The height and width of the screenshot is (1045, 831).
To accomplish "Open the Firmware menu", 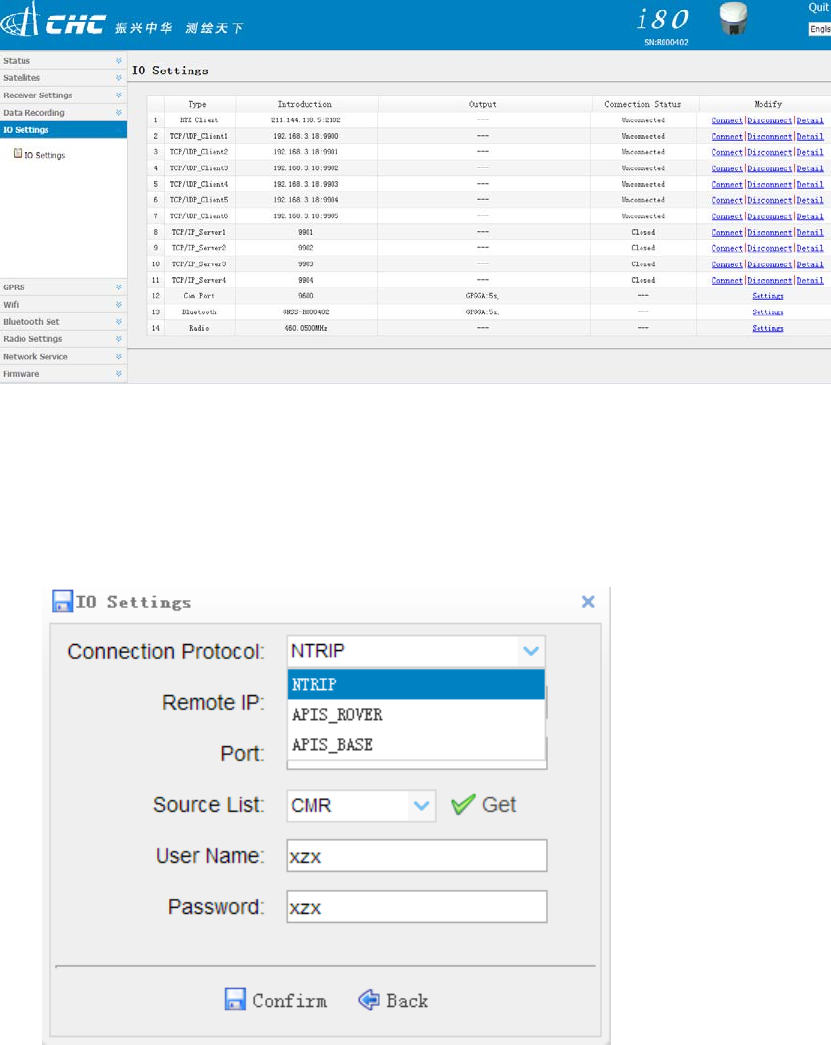I will pyautogui.click(x=63, y=374).
